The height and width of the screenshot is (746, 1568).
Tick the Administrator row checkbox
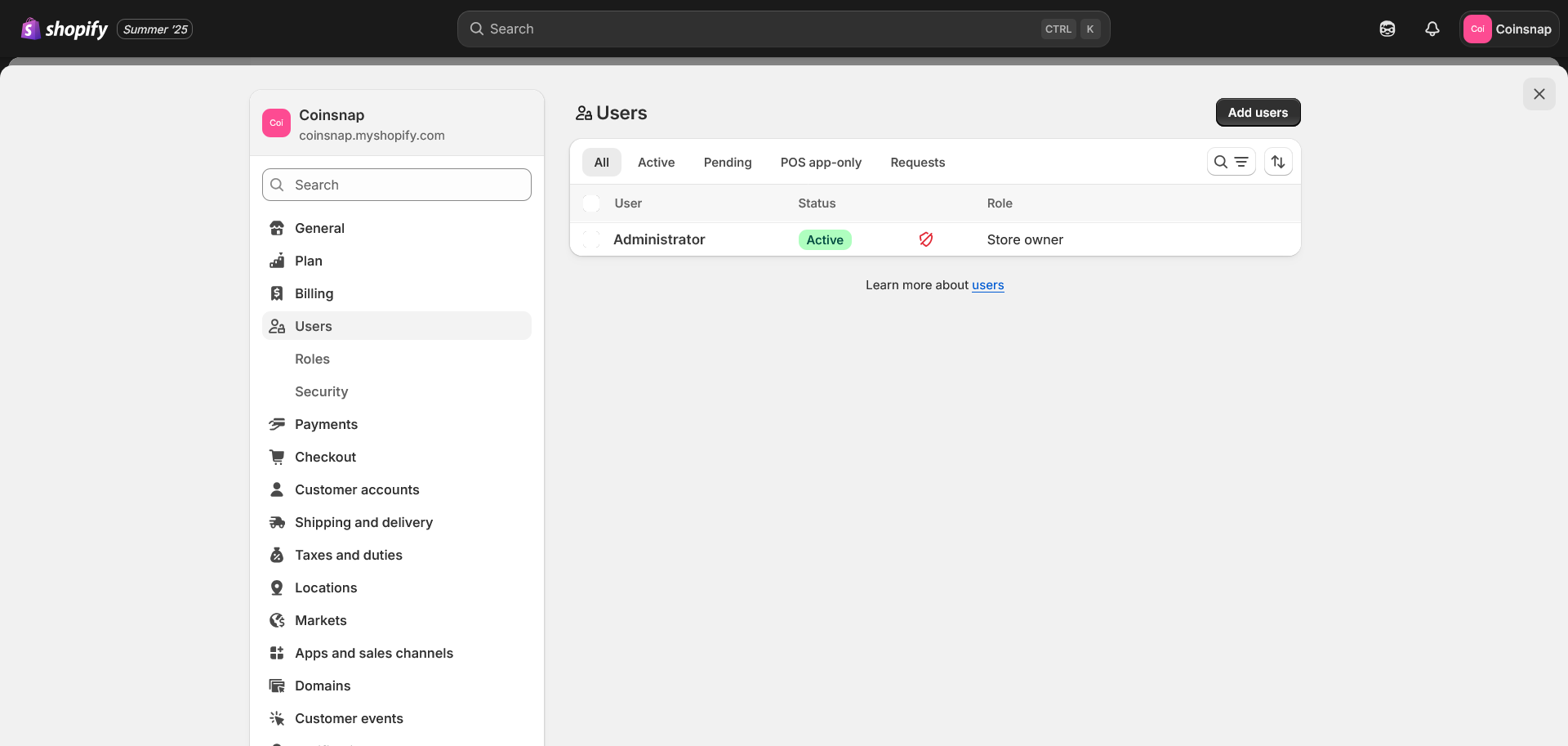tap(592, 239)
